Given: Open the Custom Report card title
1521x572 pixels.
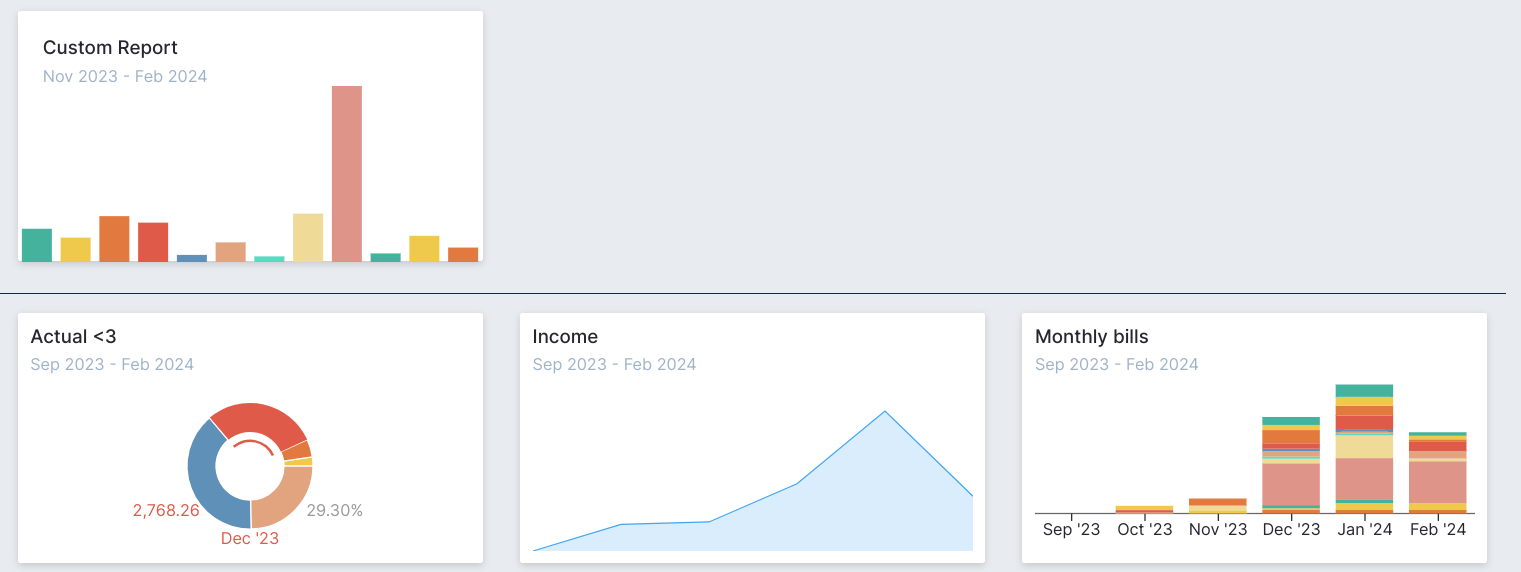Looking at the screenshot, I should pos(110,47).
